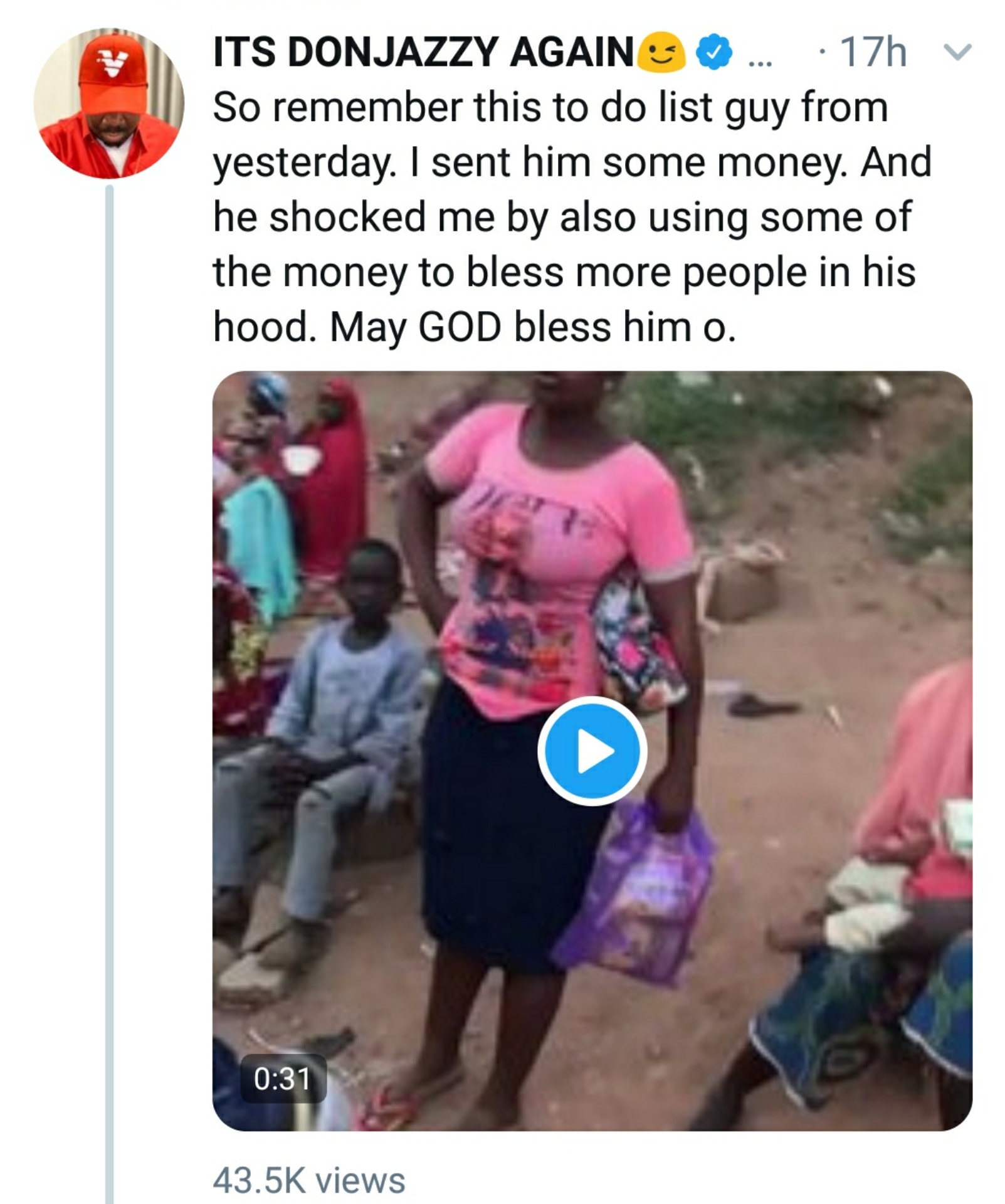This screenshot has width=1005, height=1204.
Task: Click the woman in pink in the video
Action: tap(552, 564)
